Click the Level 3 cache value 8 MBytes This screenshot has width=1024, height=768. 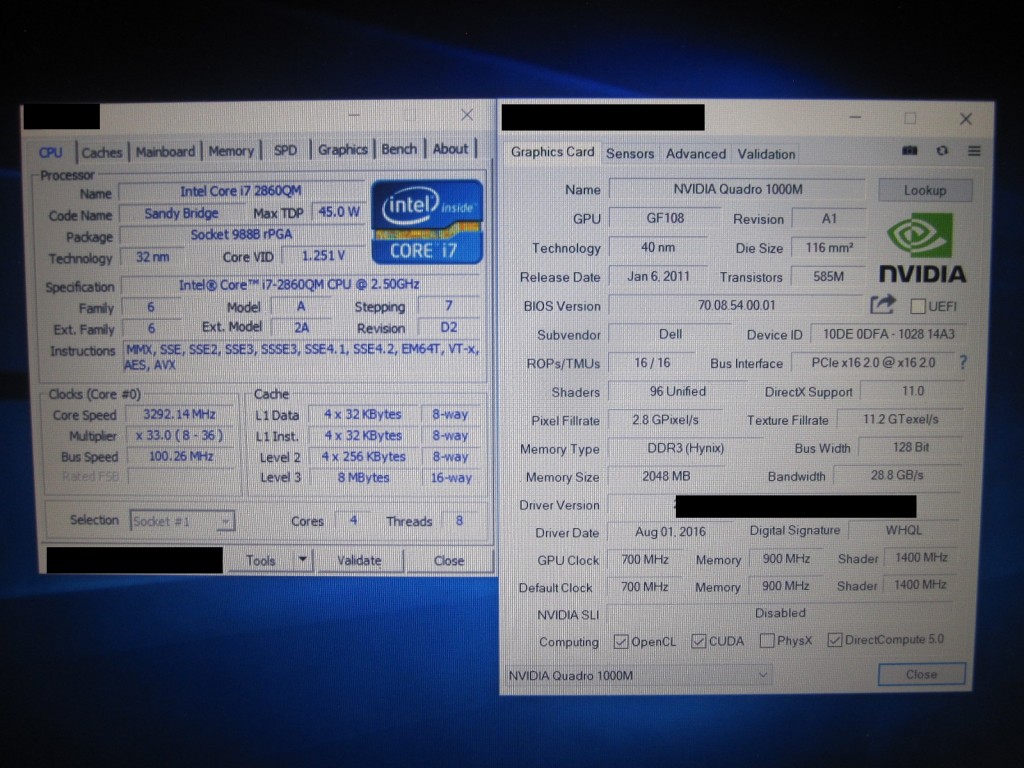tap(363, 477)
